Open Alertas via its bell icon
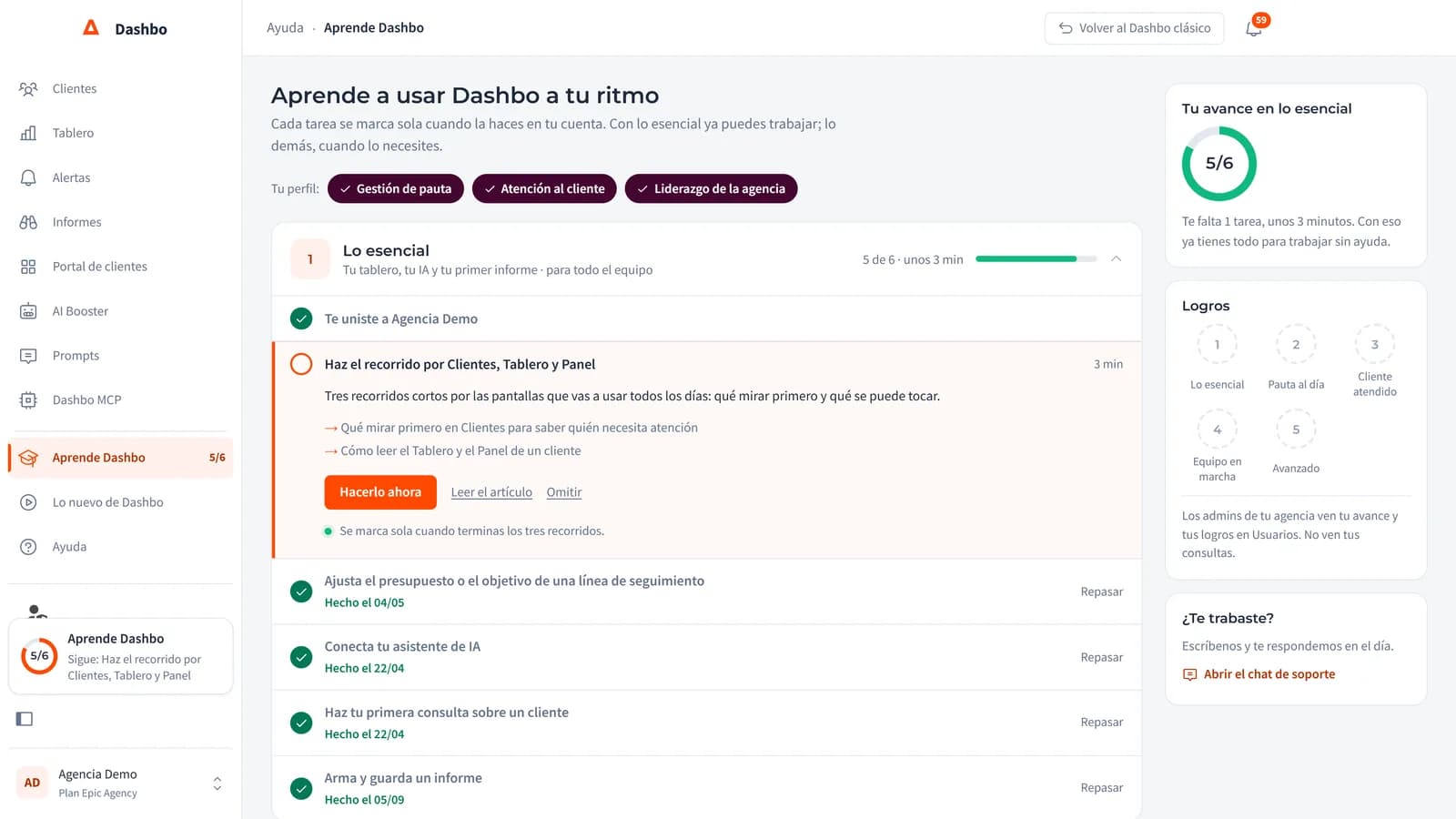Screen dimensions: 1456x819 28,177
